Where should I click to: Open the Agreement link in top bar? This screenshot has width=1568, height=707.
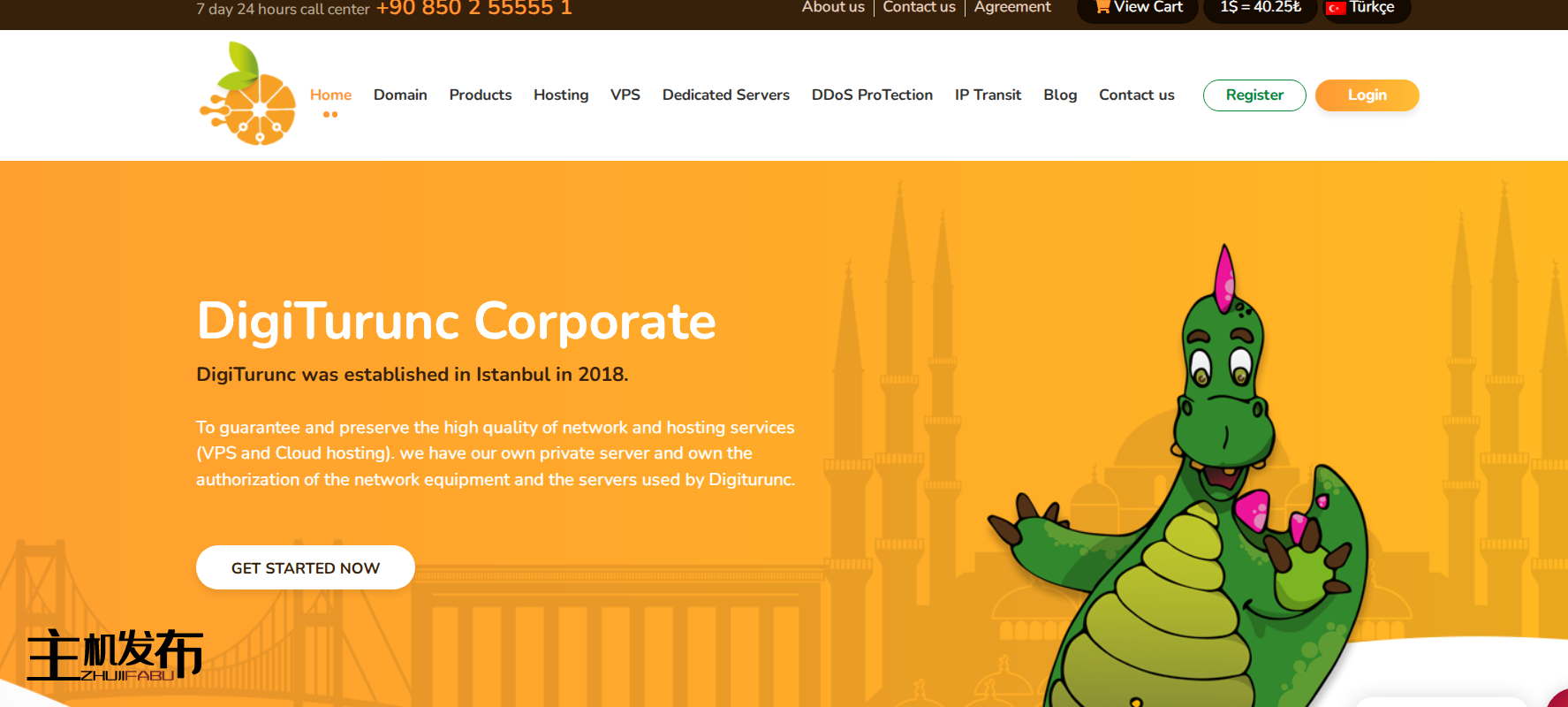(x=1012, y=7)
